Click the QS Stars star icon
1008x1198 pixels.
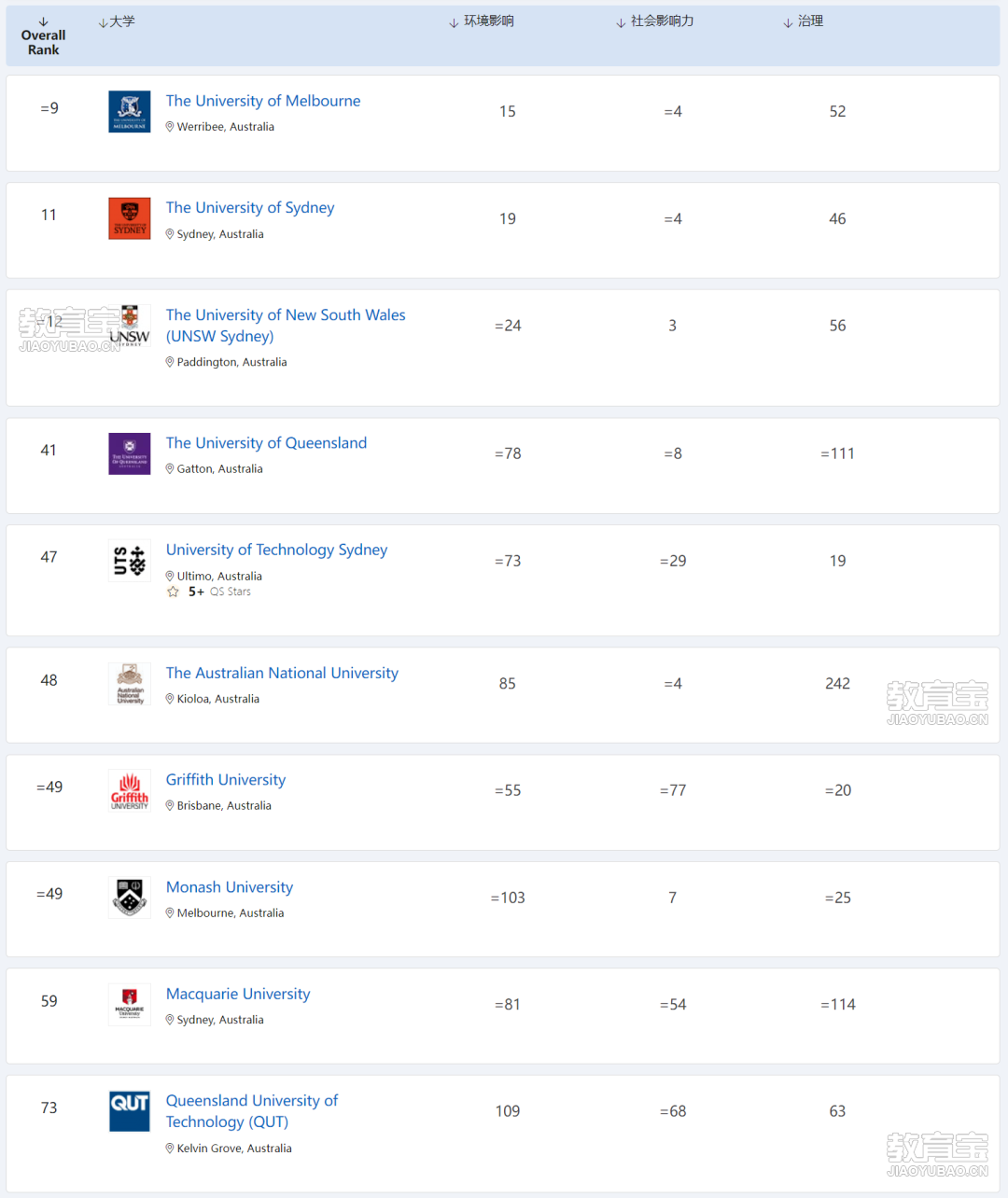173,592
